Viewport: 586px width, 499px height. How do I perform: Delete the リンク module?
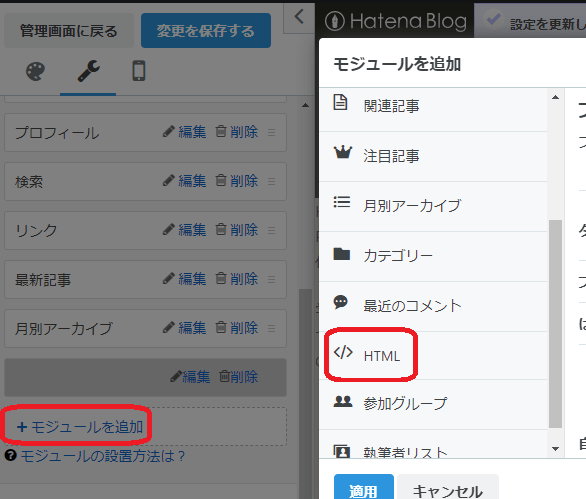click(x=237, y=230)
